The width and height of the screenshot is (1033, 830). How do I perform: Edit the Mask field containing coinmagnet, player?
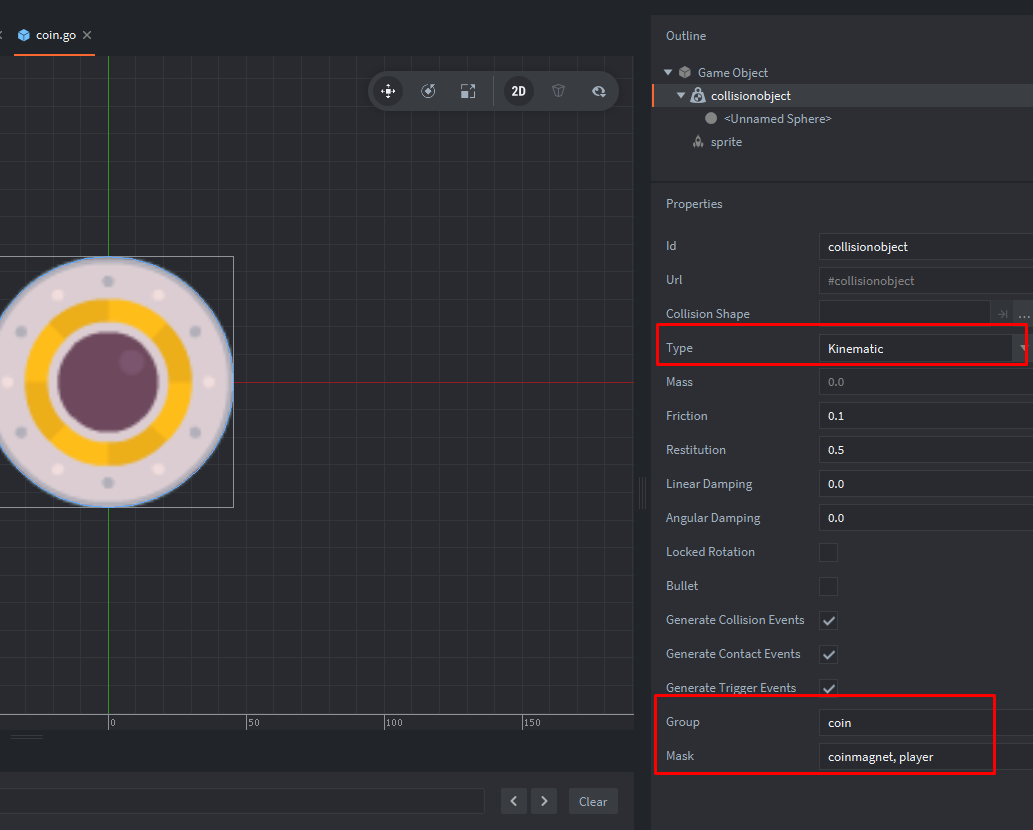click(926, 757)
